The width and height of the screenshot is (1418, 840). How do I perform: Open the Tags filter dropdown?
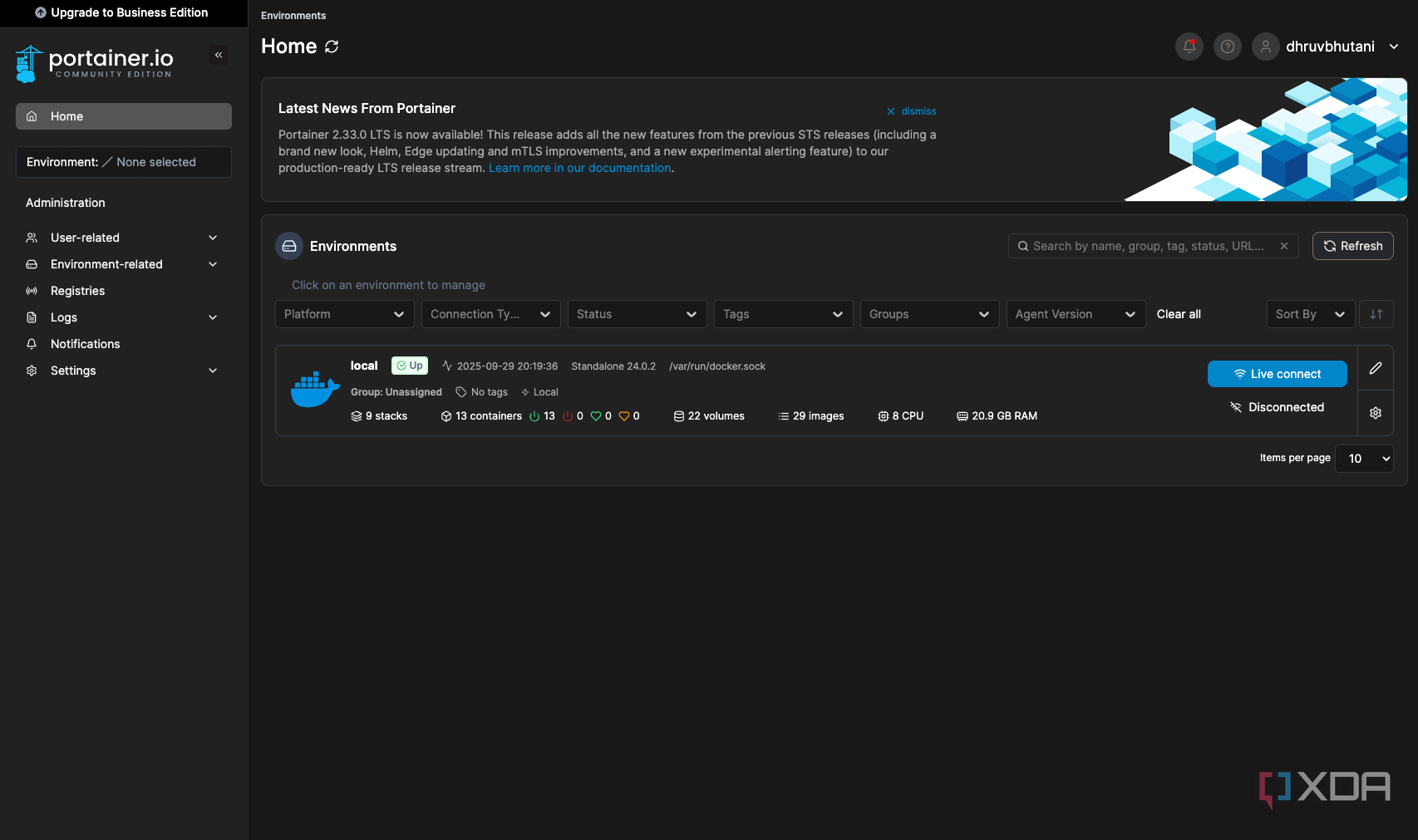[783, 314]
